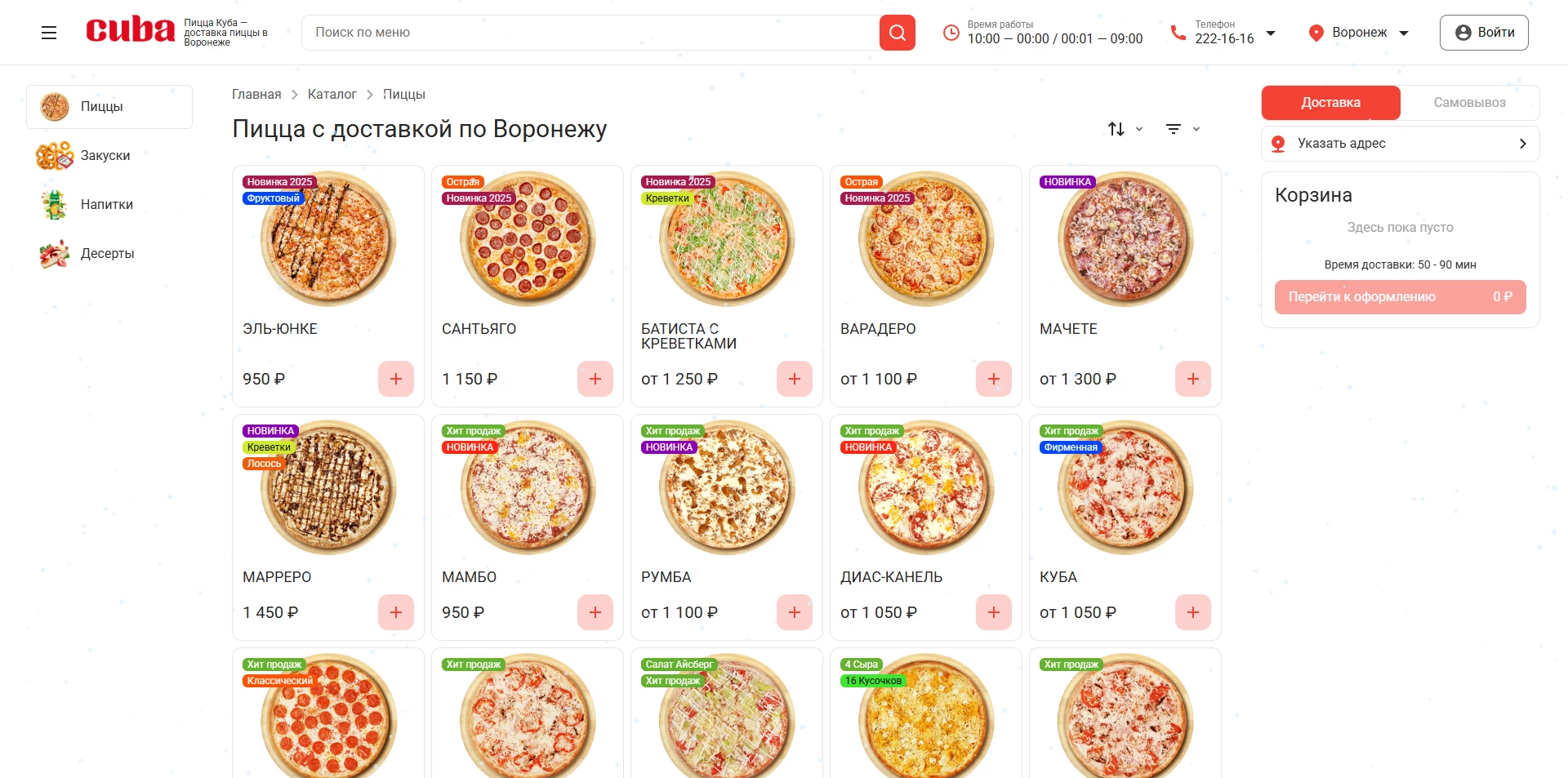The height and width of the screenshot is (778, 1568).
Task: Add РУМБА pizza using plus icon
Action: pyautogui.click(x=795, y=612)
